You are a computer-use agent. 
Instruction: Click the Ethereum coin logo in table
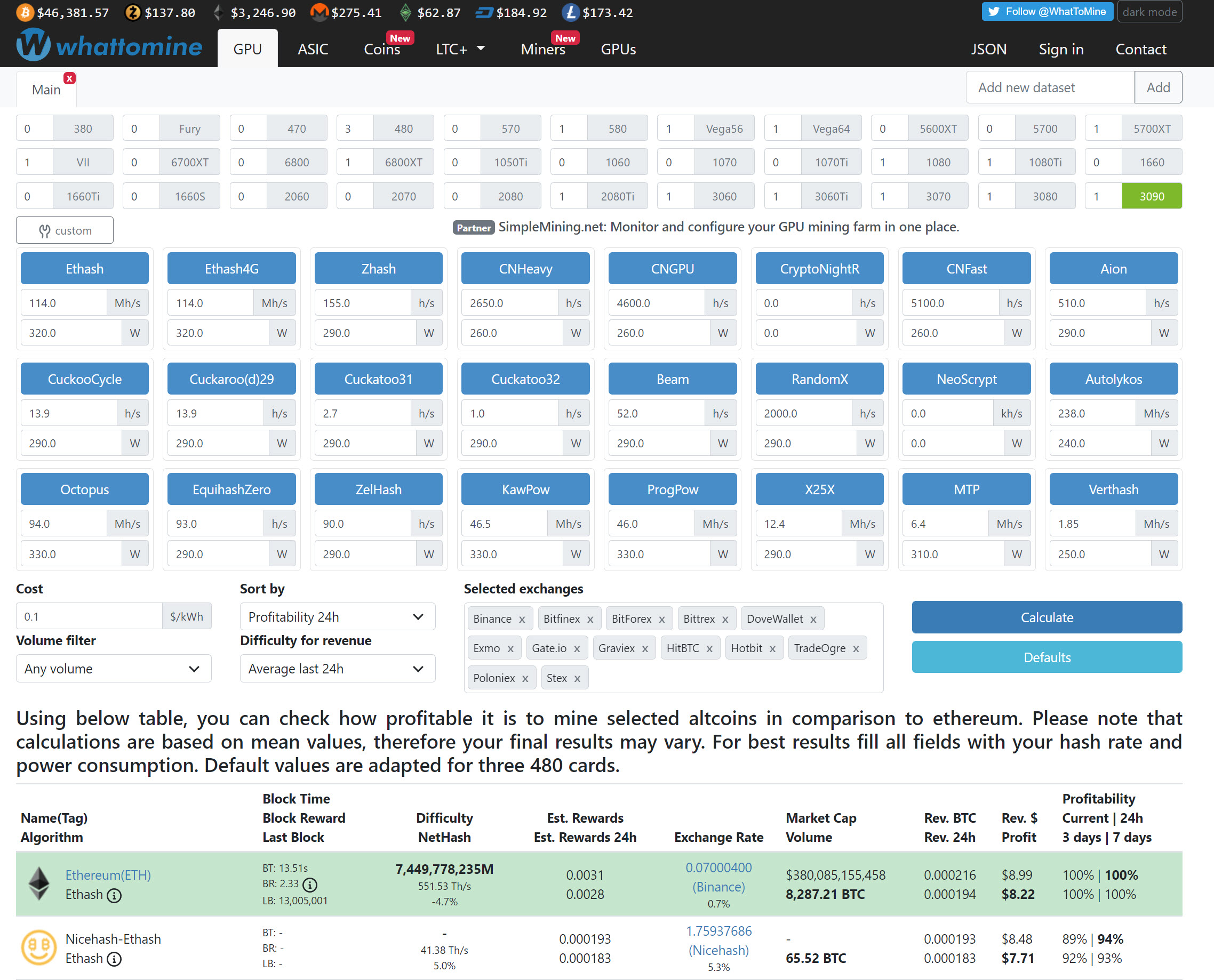coord(39,883)
